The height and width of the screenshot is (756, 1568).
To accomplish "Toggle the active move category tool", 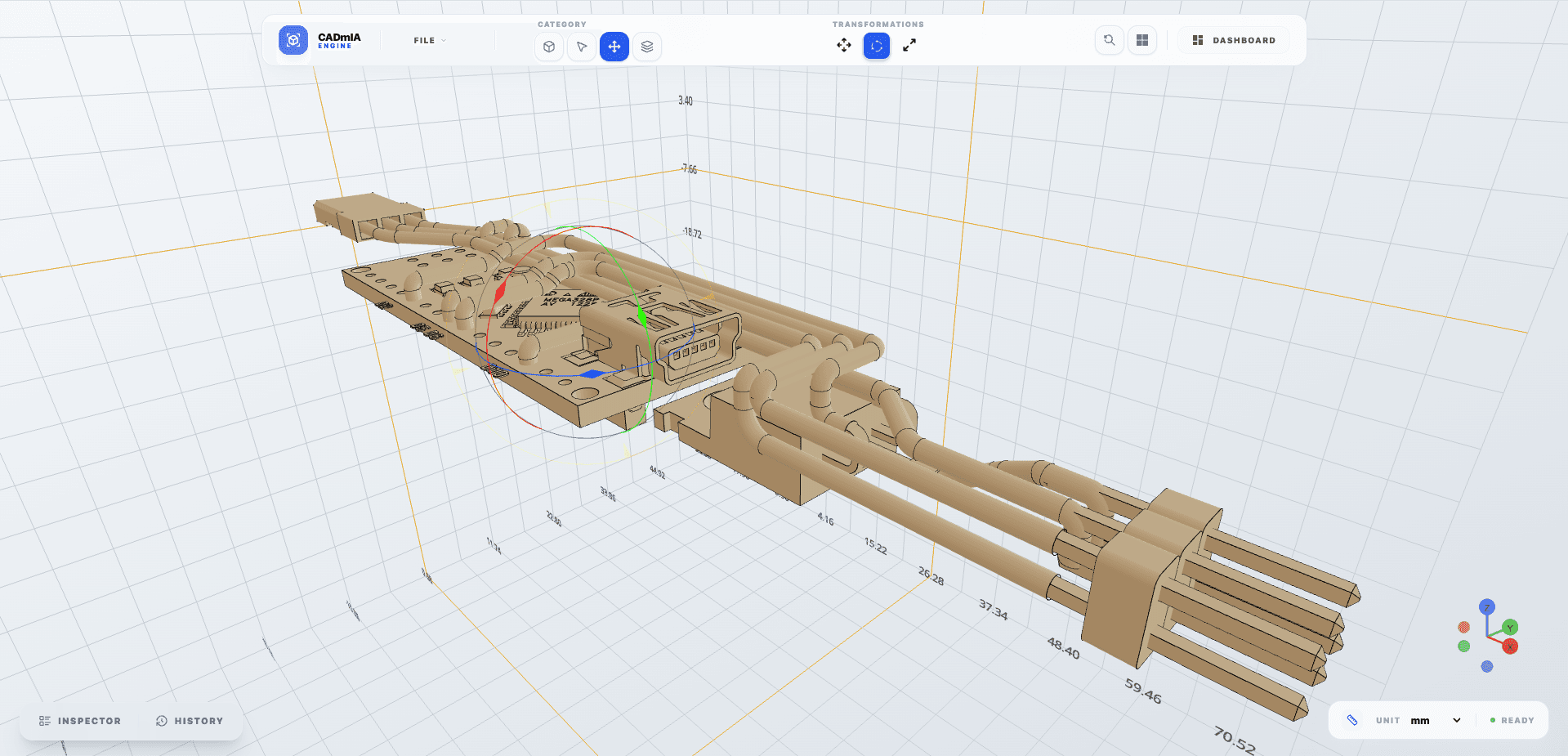I will pos(614,47).
